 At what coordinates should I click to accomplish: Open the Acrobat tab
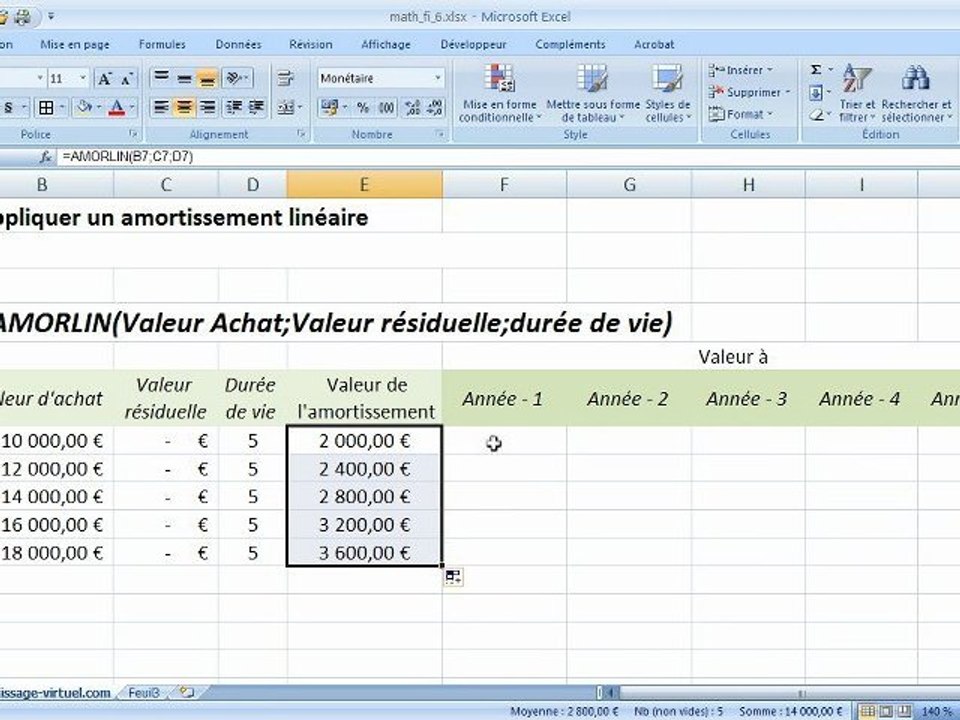pos(654,45)
